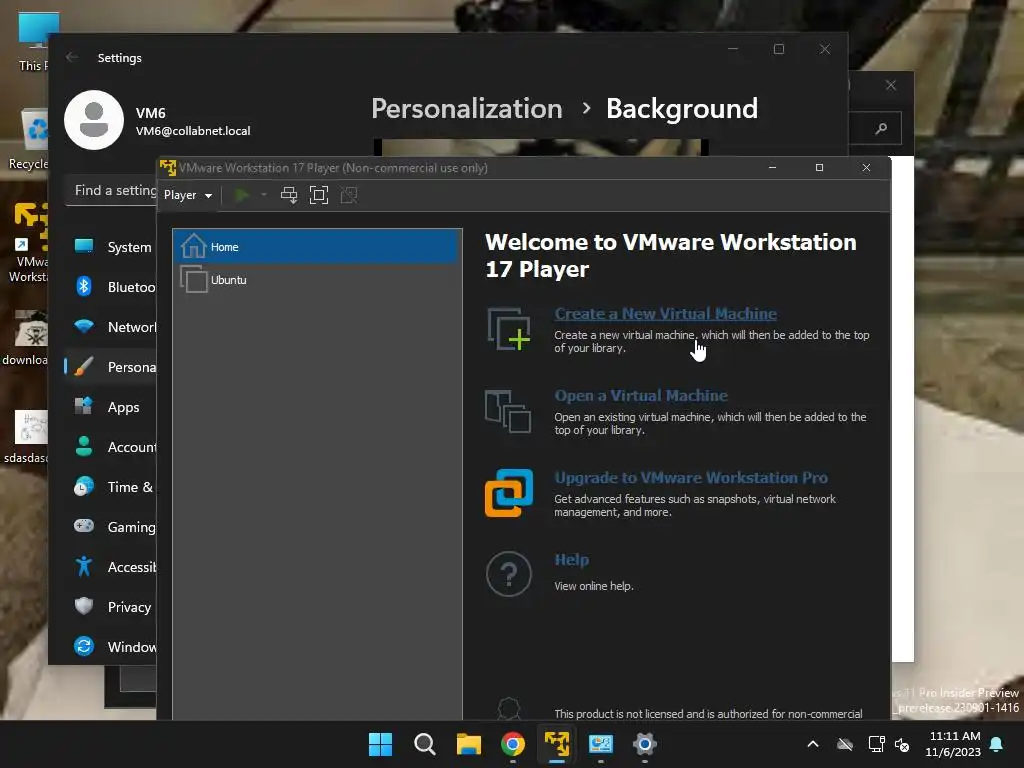Viewport: 1024px width, 768px height.
Task: Click Upgrade to VMware Workstation Pro link
Action: [691, 478]
